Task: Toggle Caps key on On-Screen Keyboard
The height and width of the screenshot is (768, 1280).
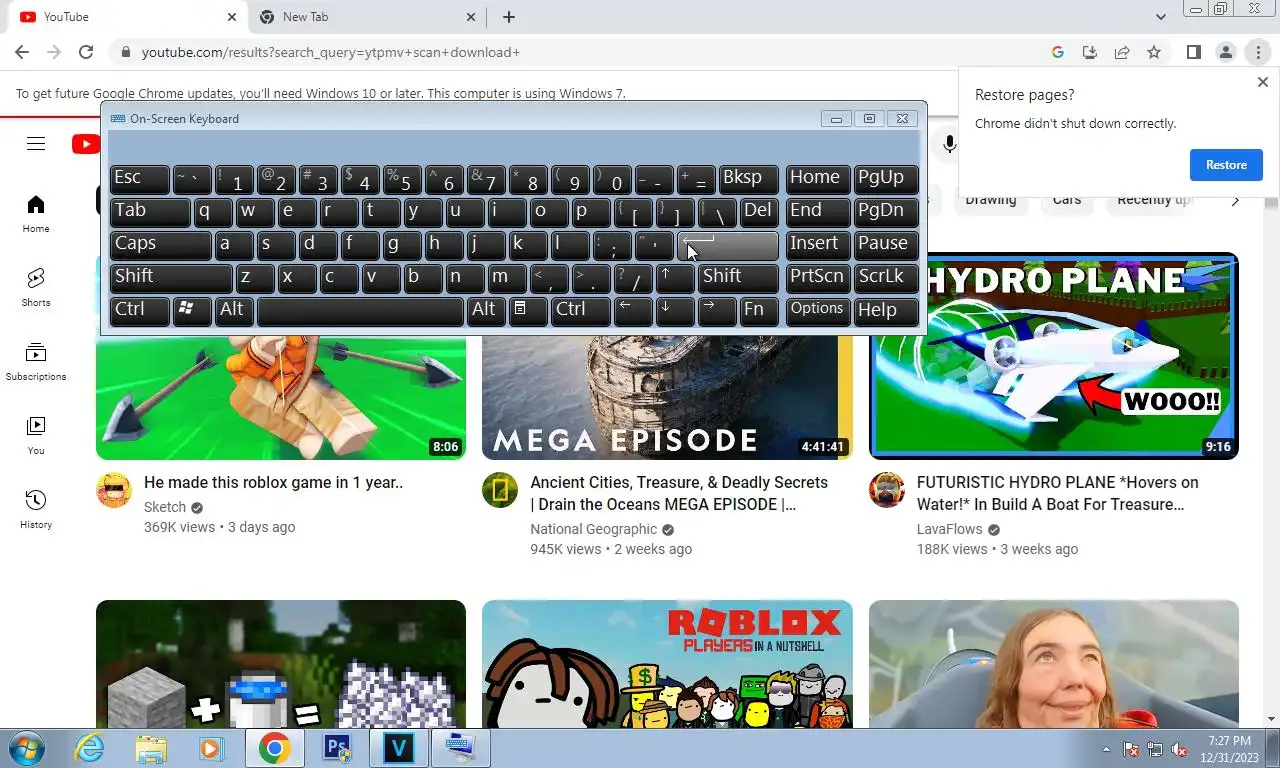Action: (x=160, y=245)
